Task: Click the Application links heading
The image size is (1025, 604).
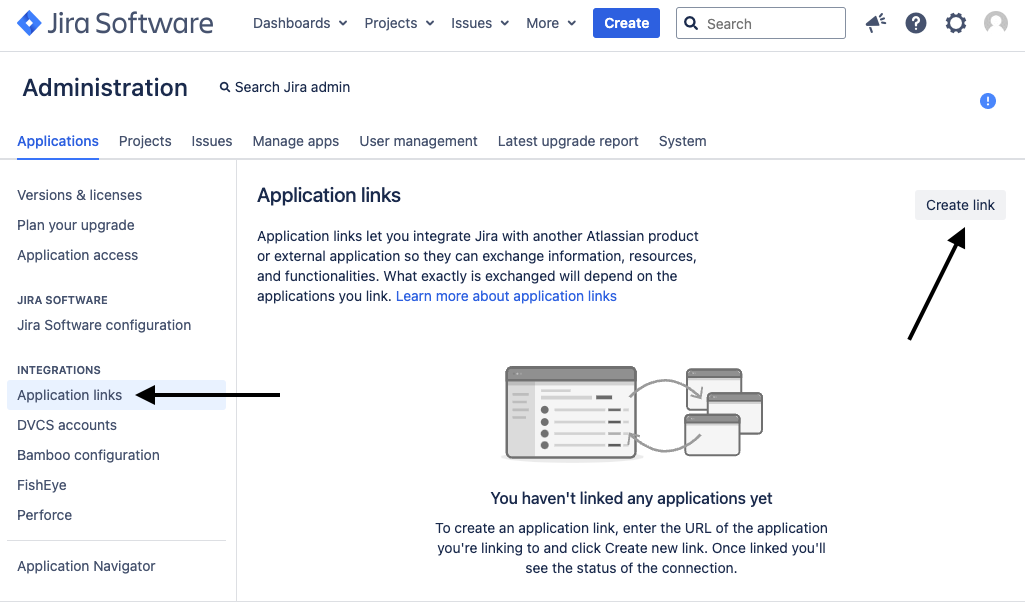Action: 329,195
